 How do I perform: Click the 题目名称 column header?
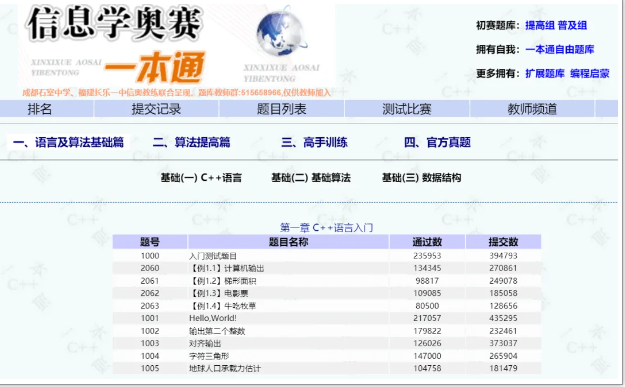point(289,242)
